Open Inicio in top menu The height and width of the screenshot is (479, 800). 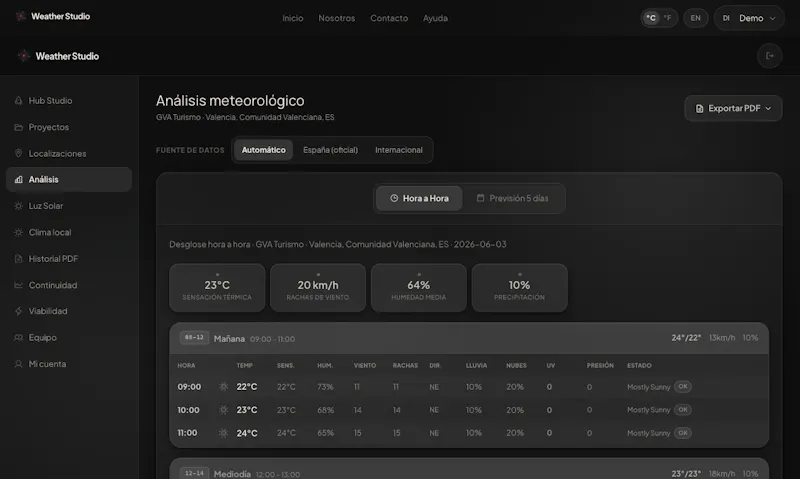(x=293, y=18)
